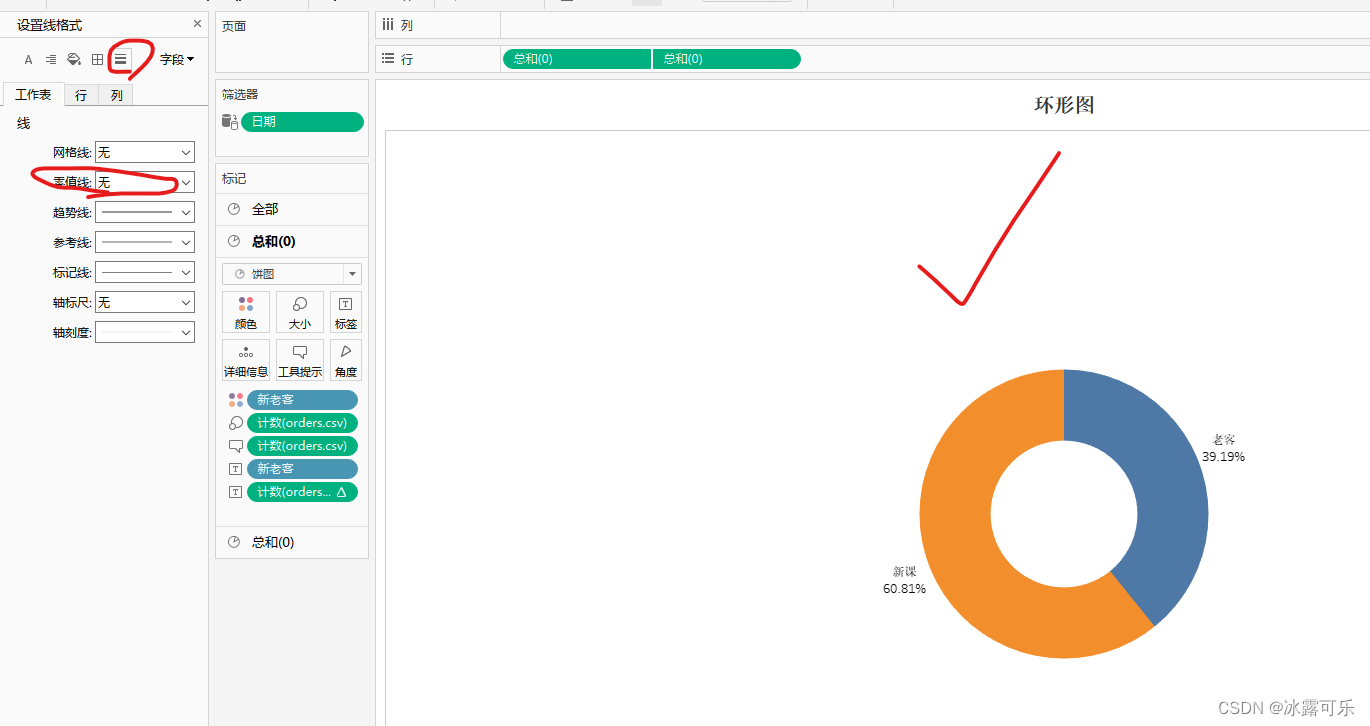Open the 字段 dropdown menu
This screenshot has height=726, width=1370.
pos(177,60)
